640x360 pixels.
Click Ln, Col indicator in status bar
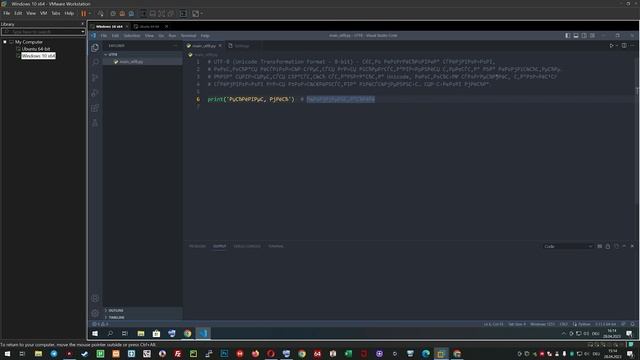coord(493,324)
